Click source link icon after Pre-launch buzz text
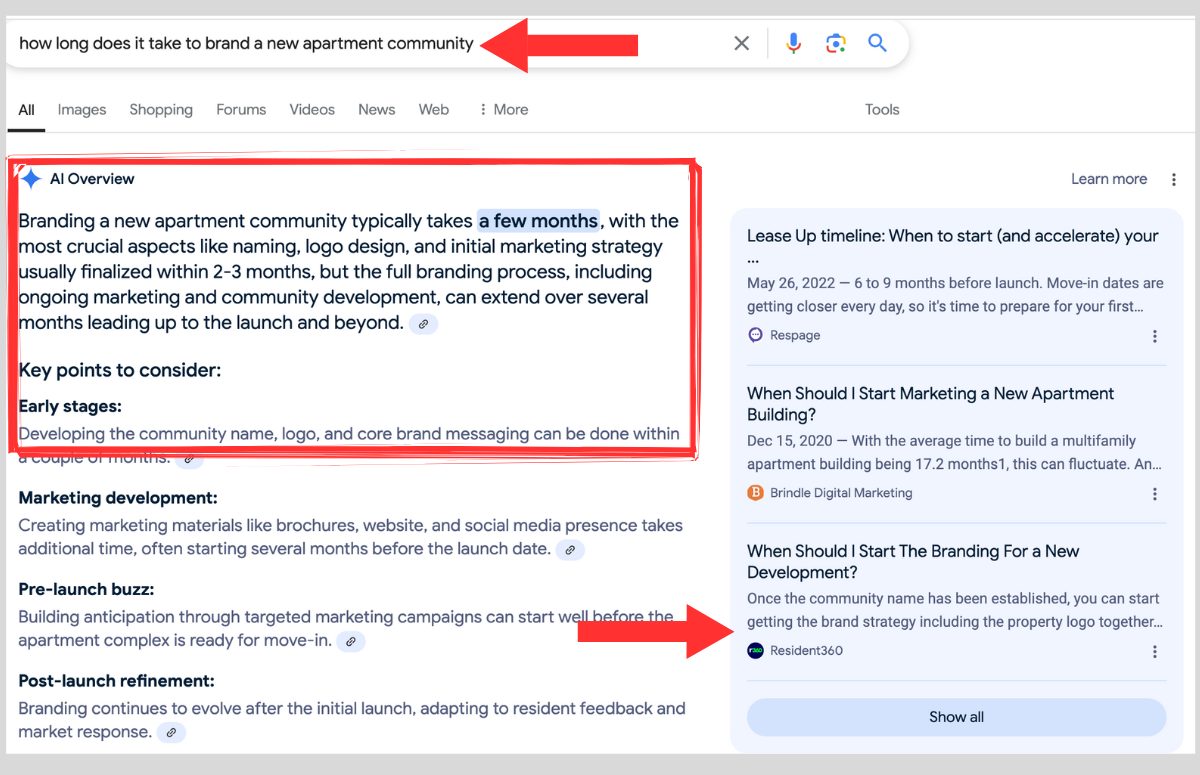 tap(350, 642)
